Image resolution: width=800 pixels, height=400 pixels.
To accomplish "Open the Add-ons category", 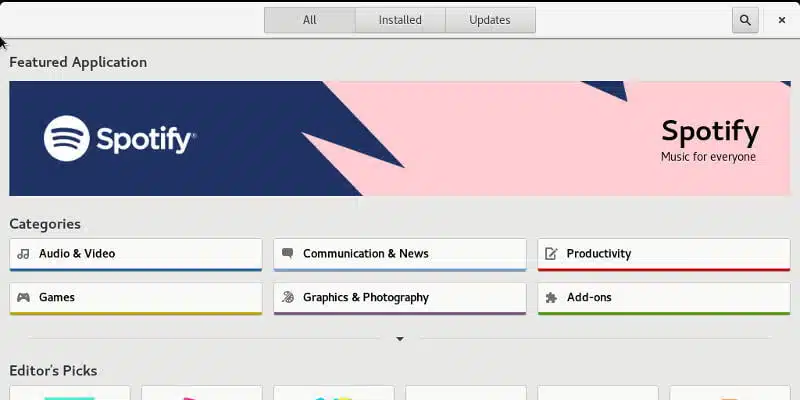I will click(664, 298).
